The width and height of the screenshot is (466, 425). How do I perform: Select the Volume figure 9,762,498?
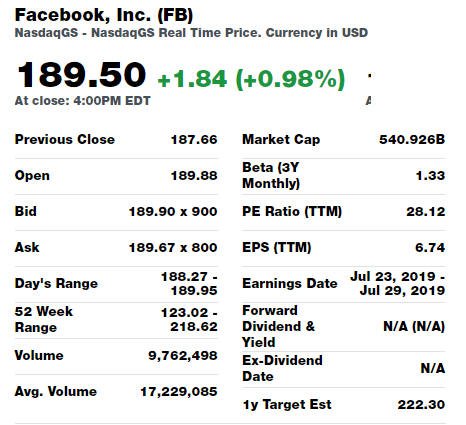click(x=183, y=356)
